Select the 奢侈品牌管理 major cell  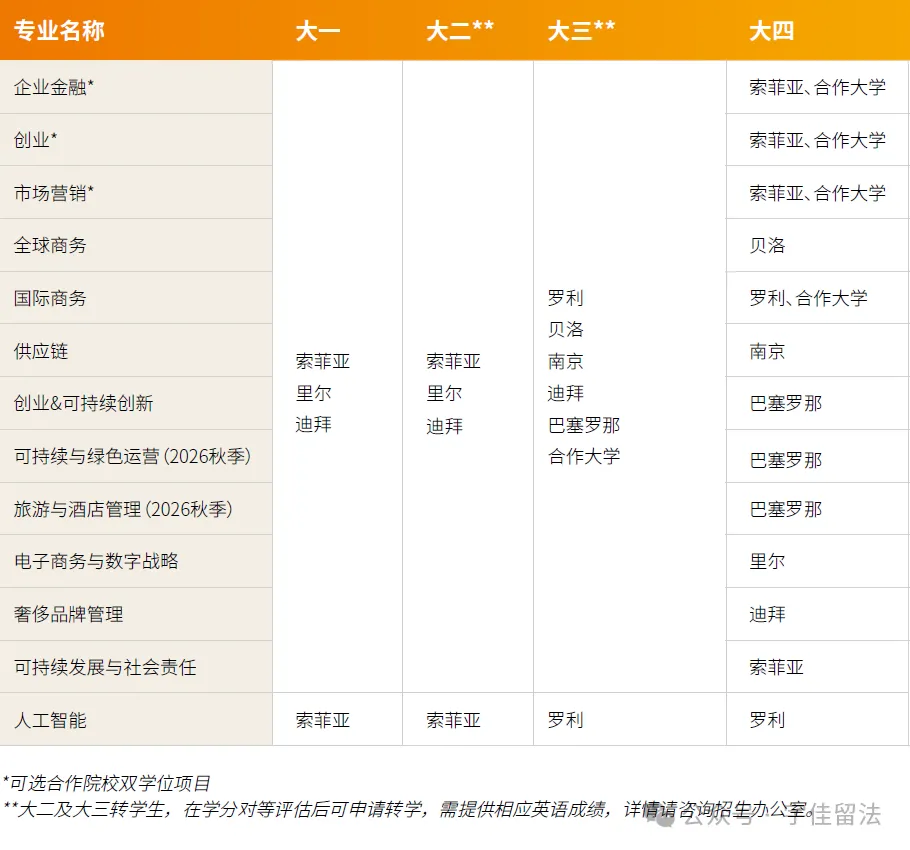[x=136, y=614]
